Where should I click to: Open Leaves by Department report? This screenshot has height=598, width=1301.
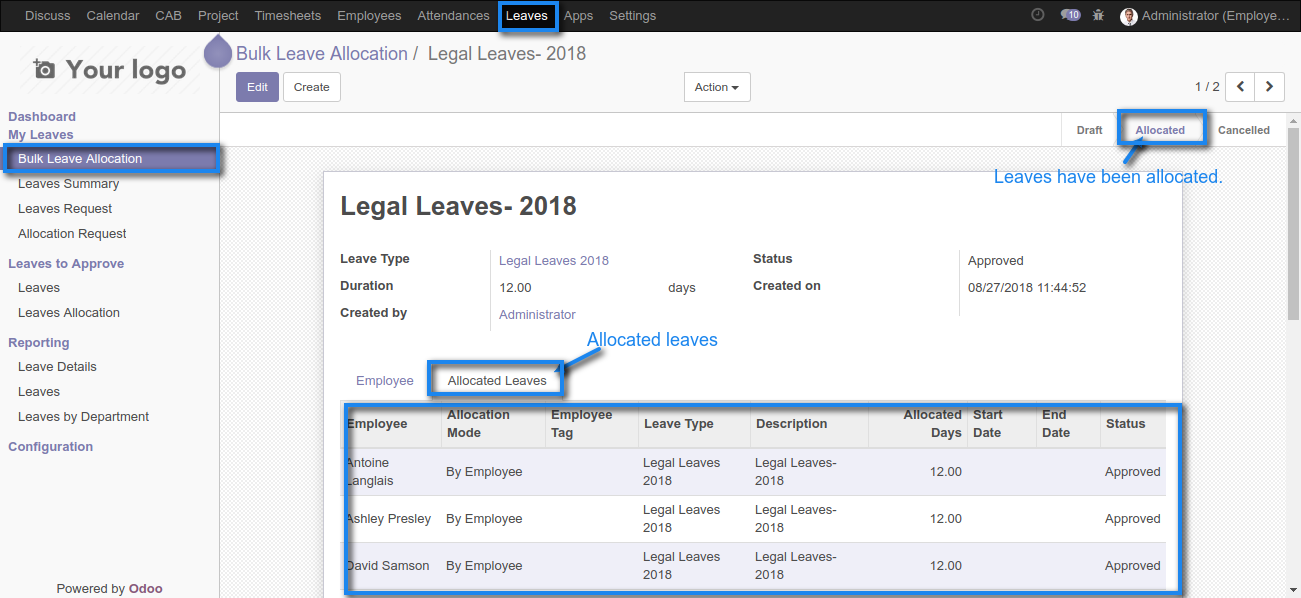83,417
